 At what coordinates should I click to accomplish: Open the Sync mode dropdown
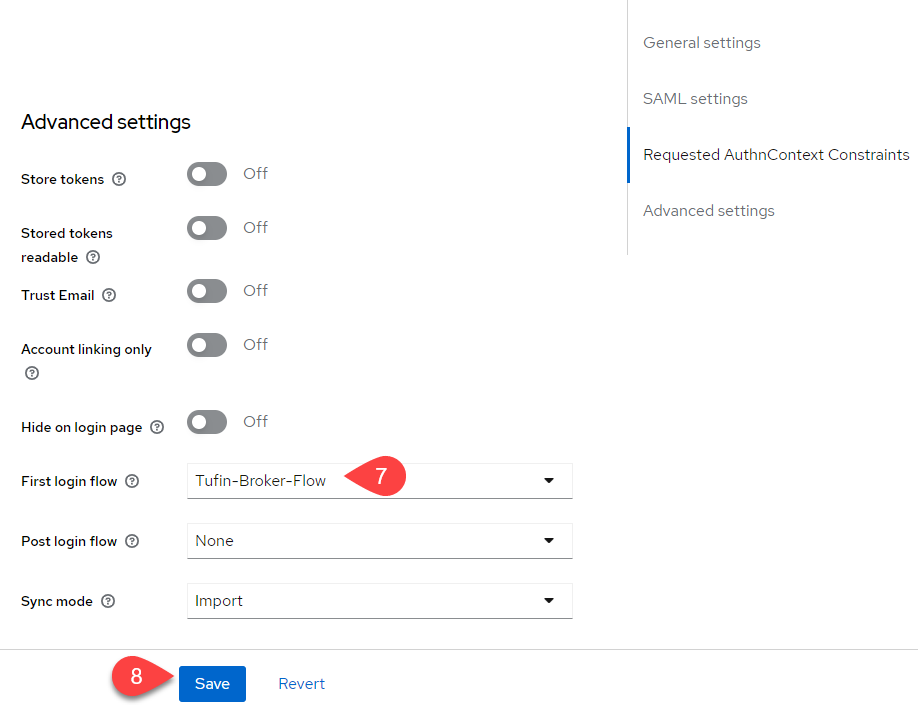point(379,601)
